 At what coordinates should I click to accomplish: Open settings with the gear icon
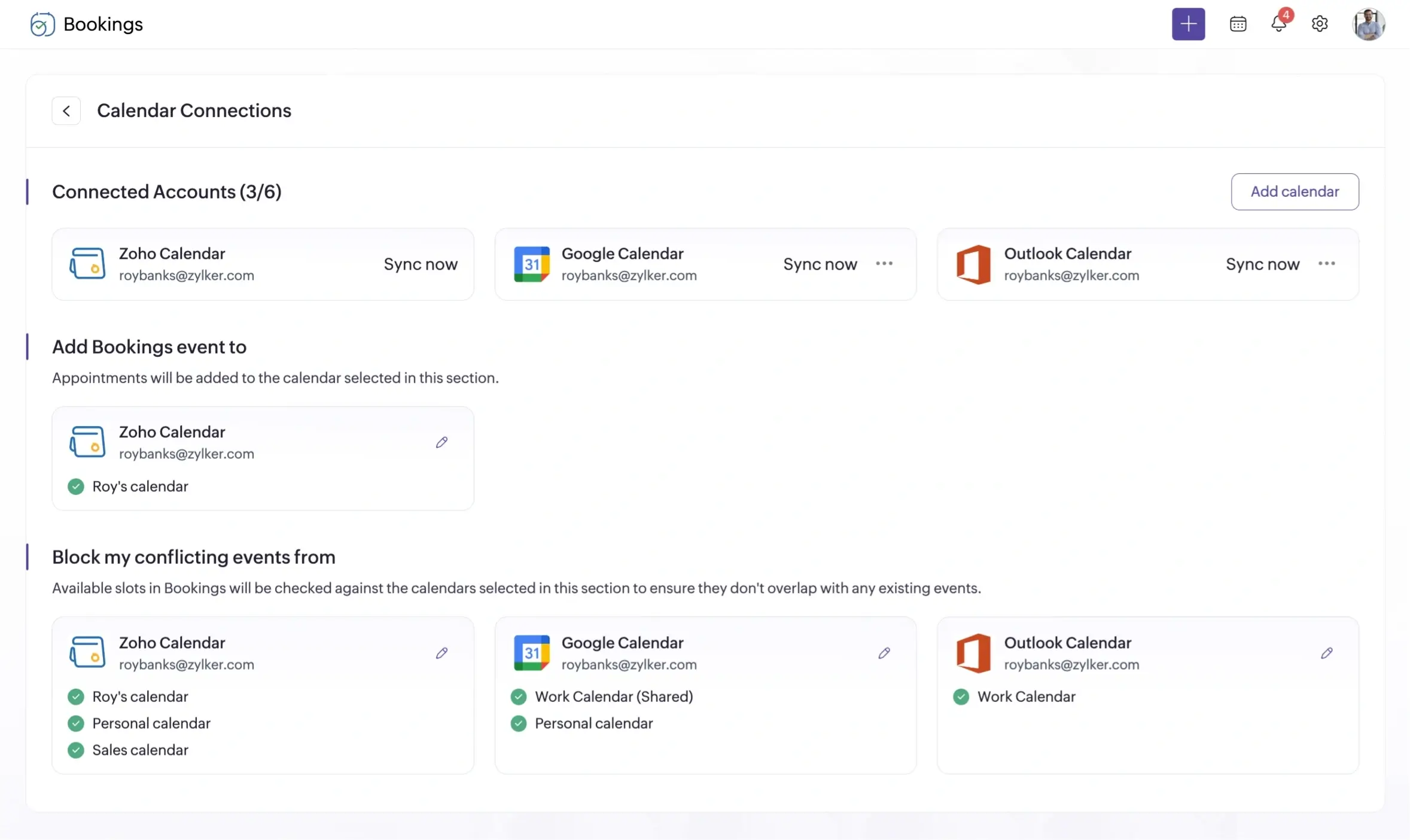(x=1320, y=24)
